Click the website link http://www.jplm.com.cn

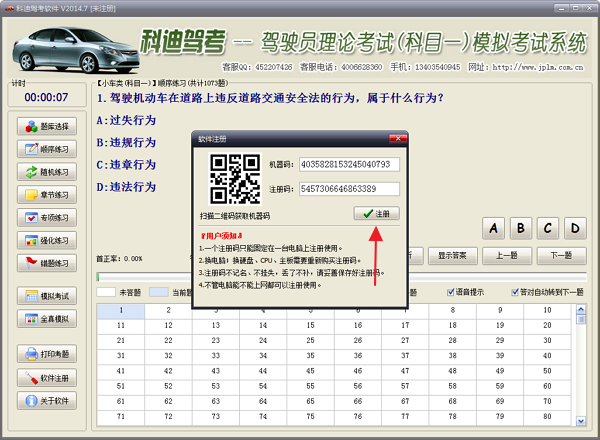[538, 68]
